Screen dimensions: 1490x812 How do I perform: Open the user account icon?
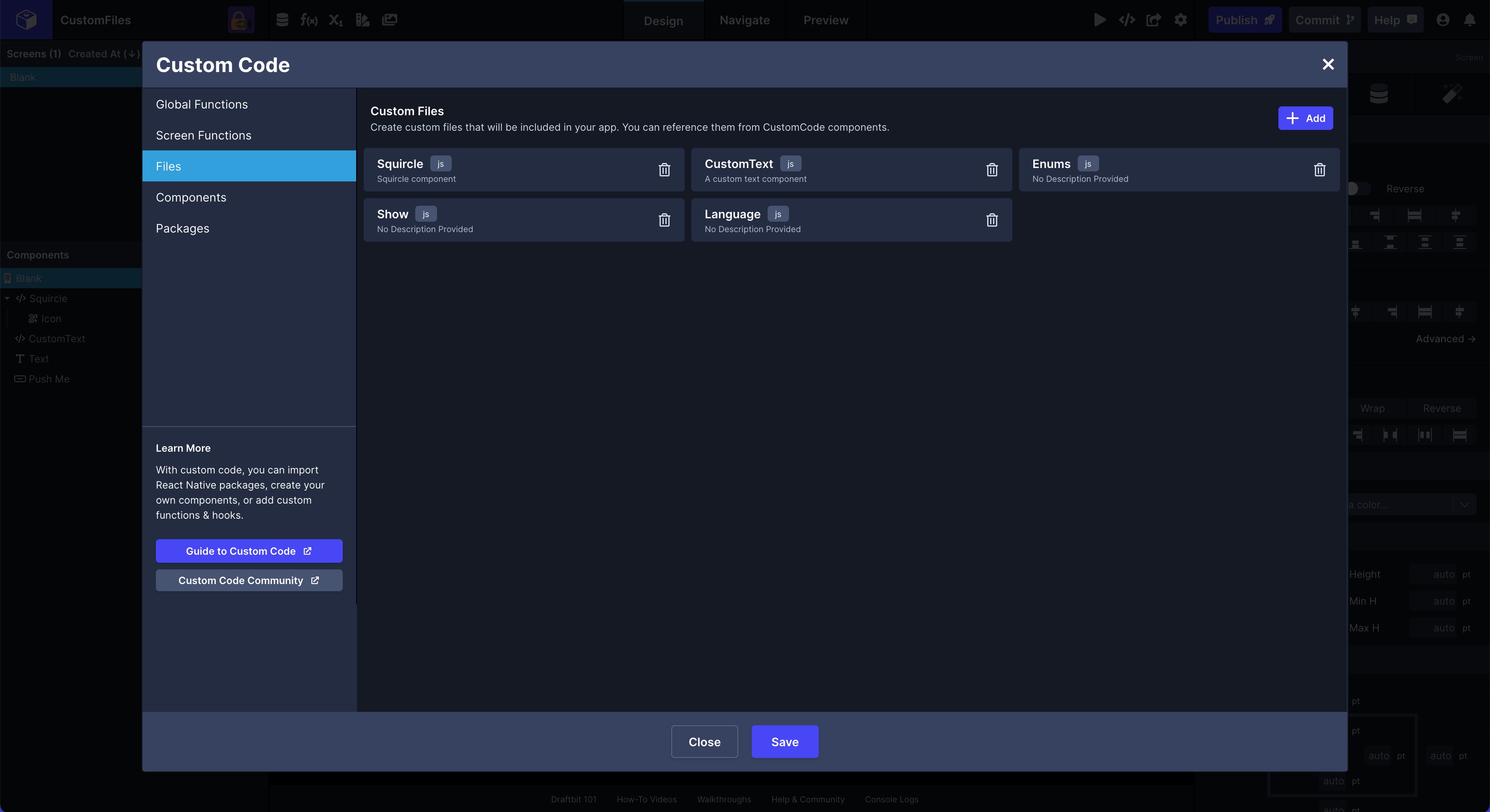pos(1443,20)
